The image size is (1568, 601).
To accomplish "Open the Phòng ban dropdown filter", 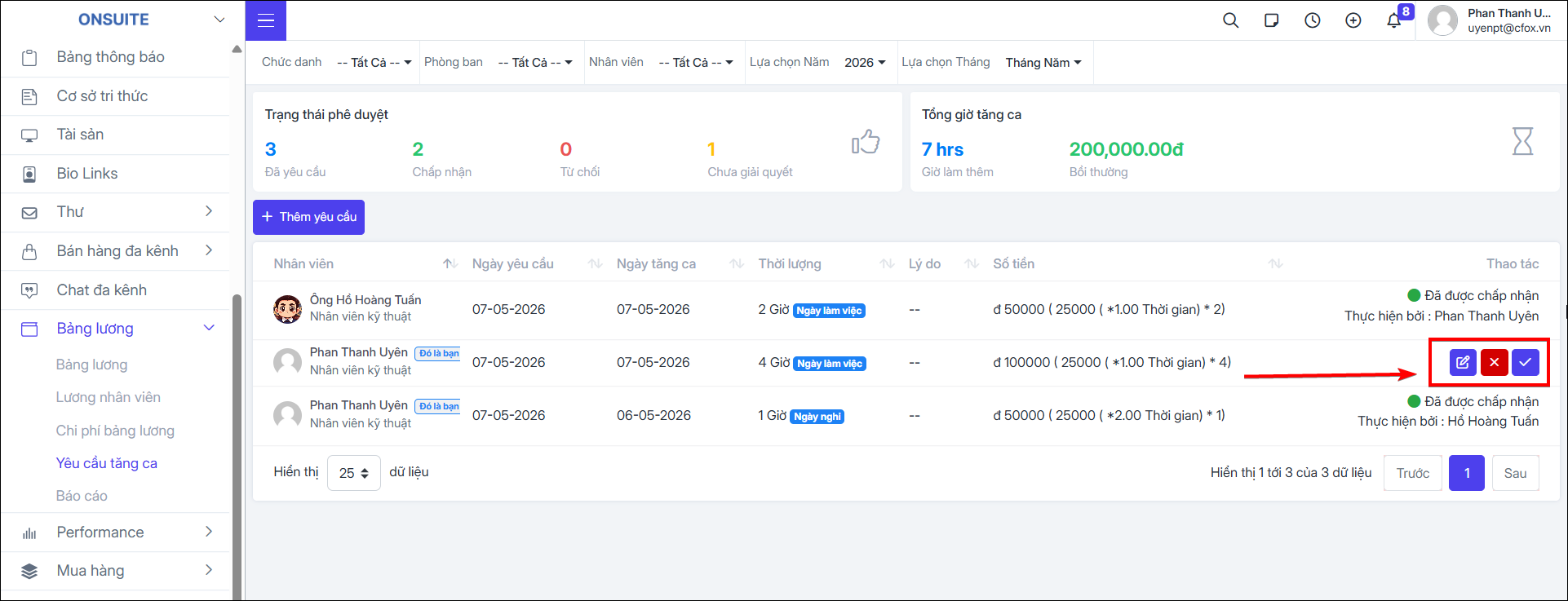I will [535, 62].
